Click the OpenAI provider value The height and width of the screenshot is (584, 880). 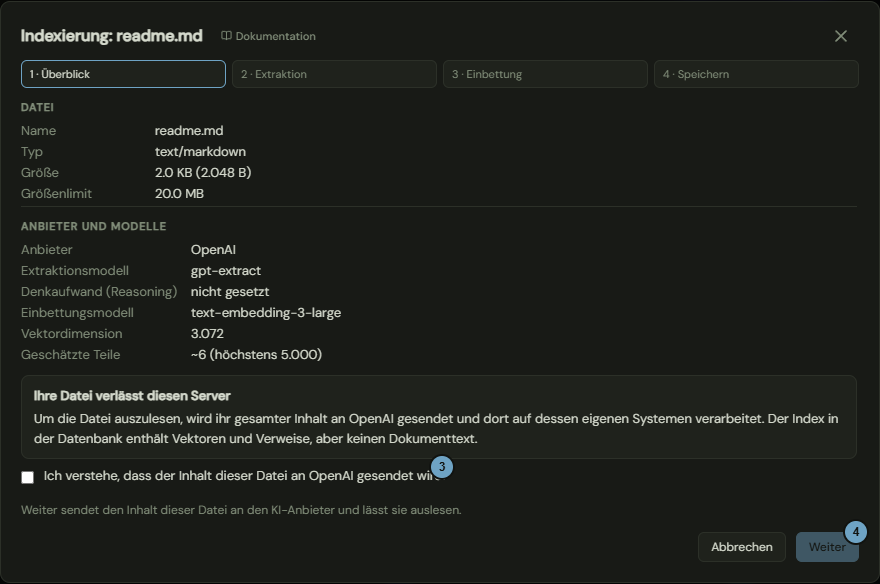tap(213, 250)
